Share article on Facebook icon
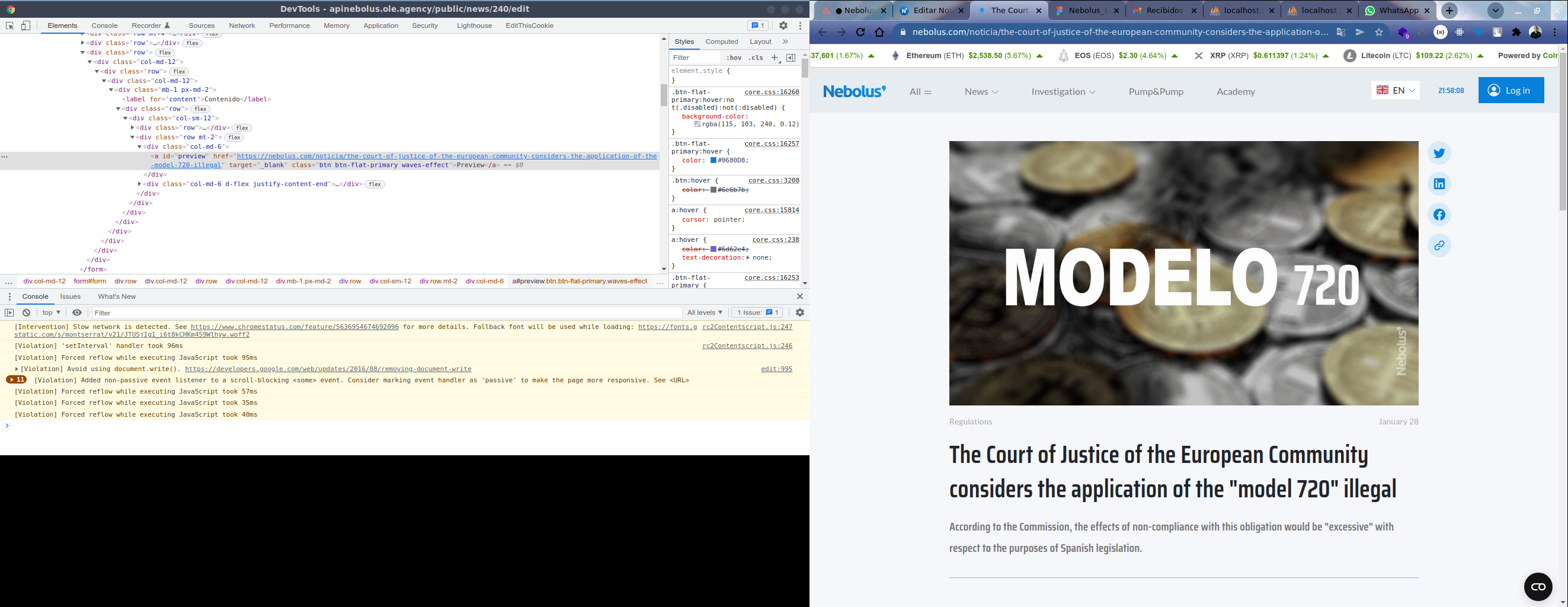The width and height of the screenshot is (1568, 607). [1439, 215]
